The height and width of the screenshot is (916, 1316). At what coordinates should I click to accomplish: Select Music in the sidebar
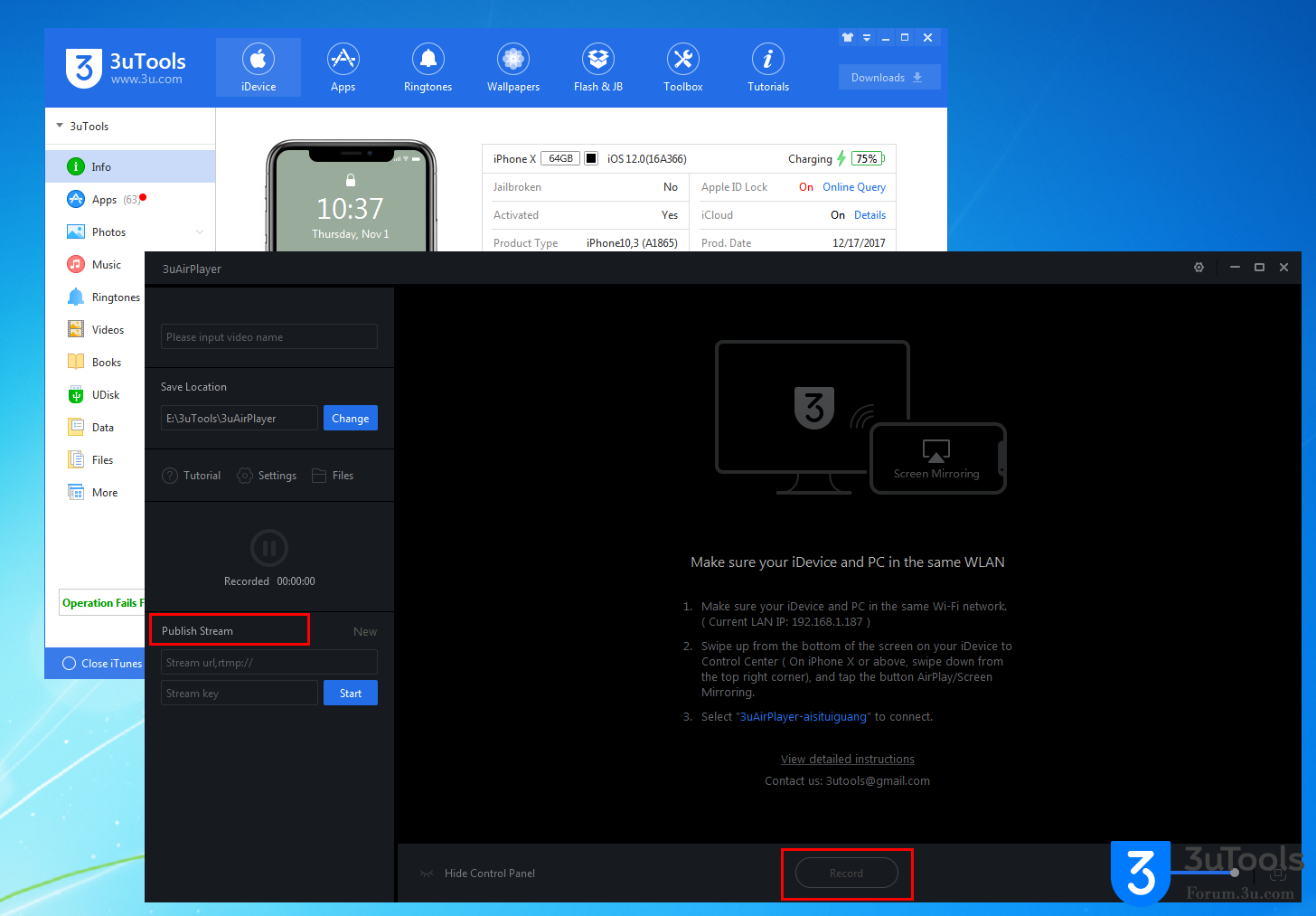pyautogui.click(x=95, y=264)
